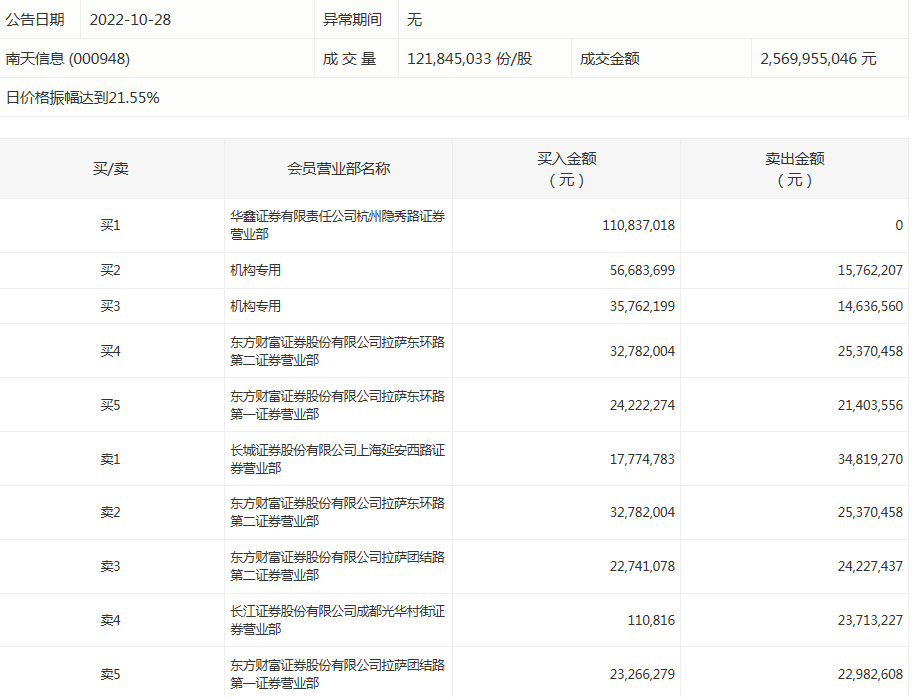912x697 pixels.
Task: Click the volume value 121,845,033 份/股
Action: pyautogui.click(x=470, y=59)
